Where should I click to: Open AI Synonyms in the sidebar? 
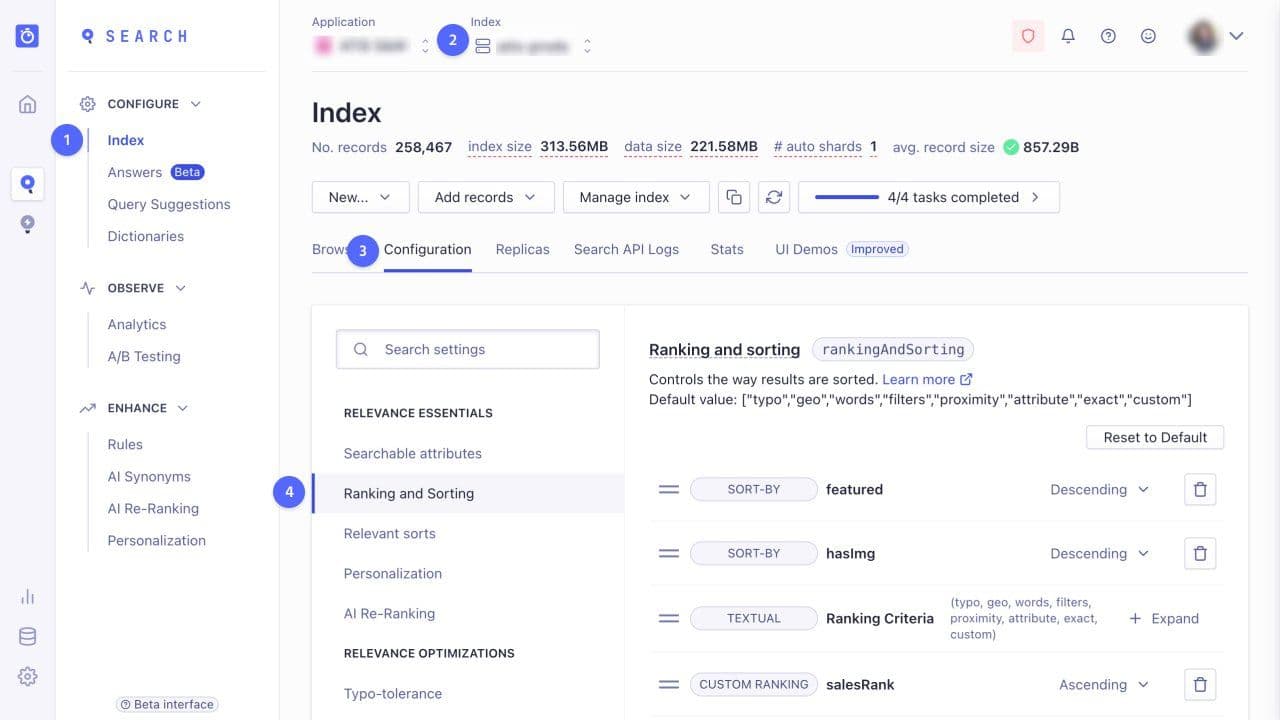click(149, 477)
